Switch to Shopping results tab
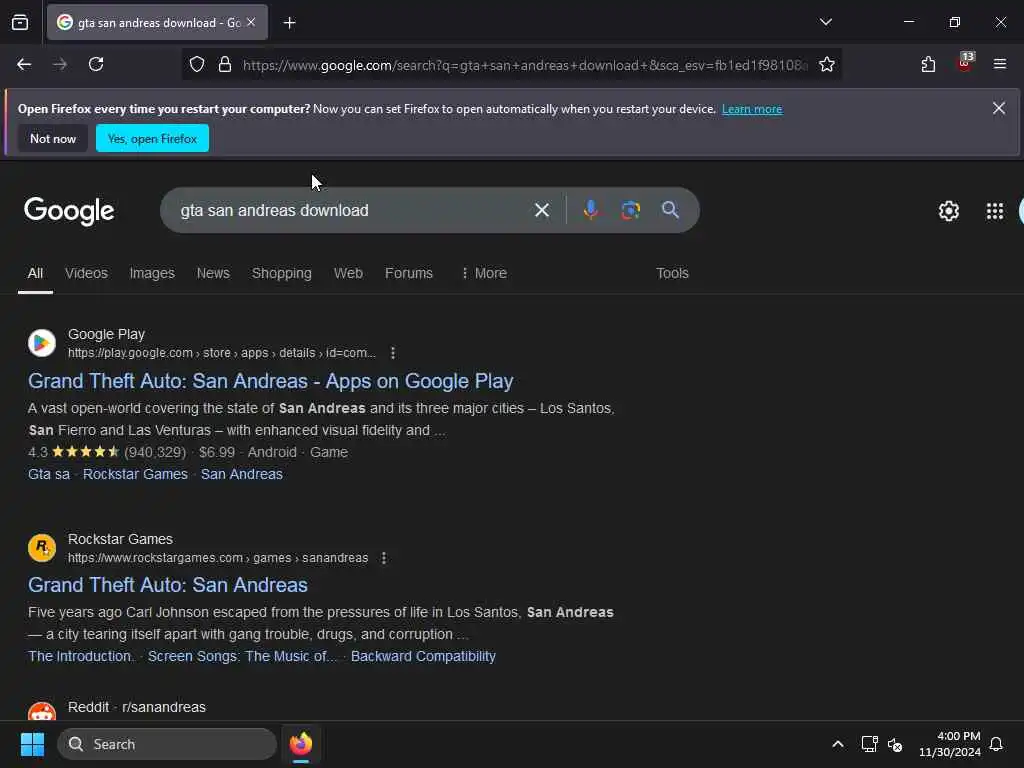 (x=281, y=273)
